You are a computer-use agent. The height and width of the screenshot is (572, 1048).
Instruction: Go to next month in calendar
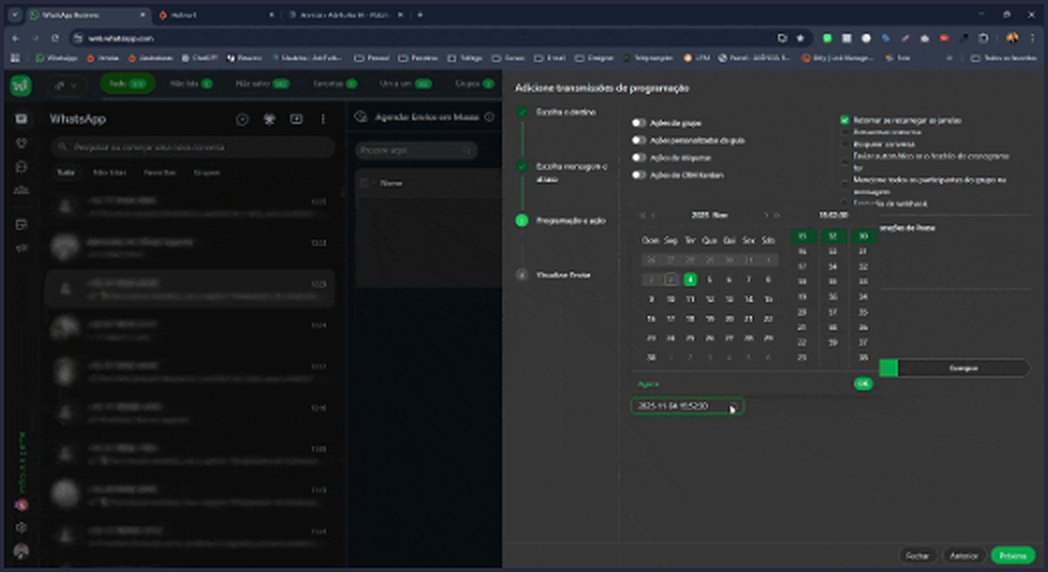coord(765,215)
